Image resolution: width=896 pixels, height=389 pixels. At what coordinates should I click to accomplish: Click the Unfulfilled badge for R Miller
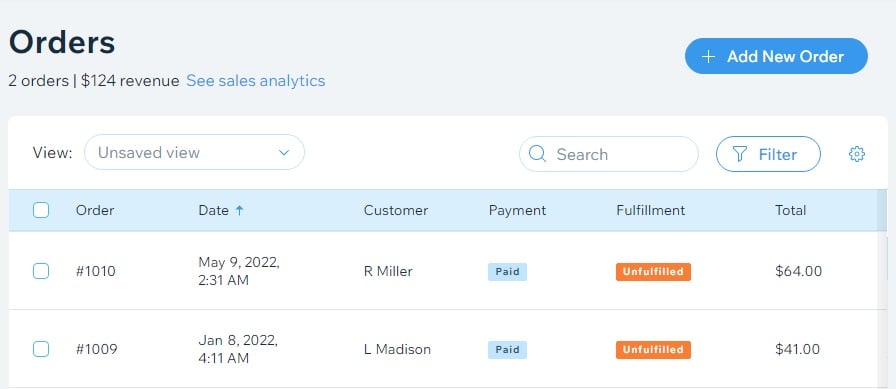click(x=653, y=272)
